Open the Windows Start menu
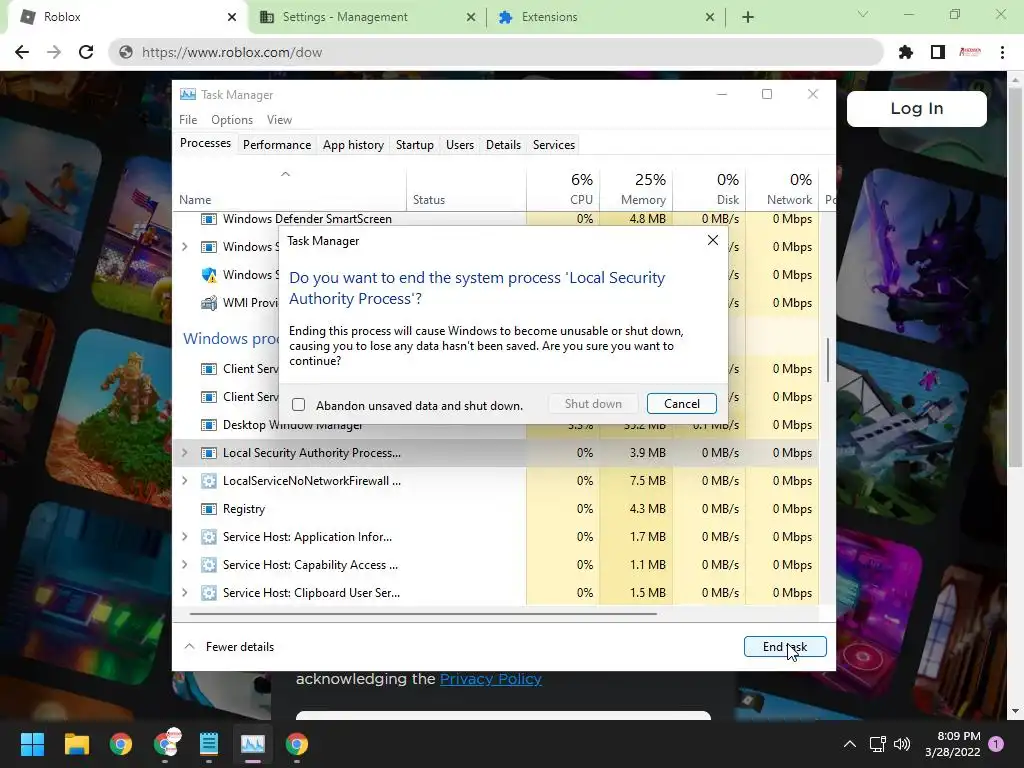 click(x=32, y=744)
